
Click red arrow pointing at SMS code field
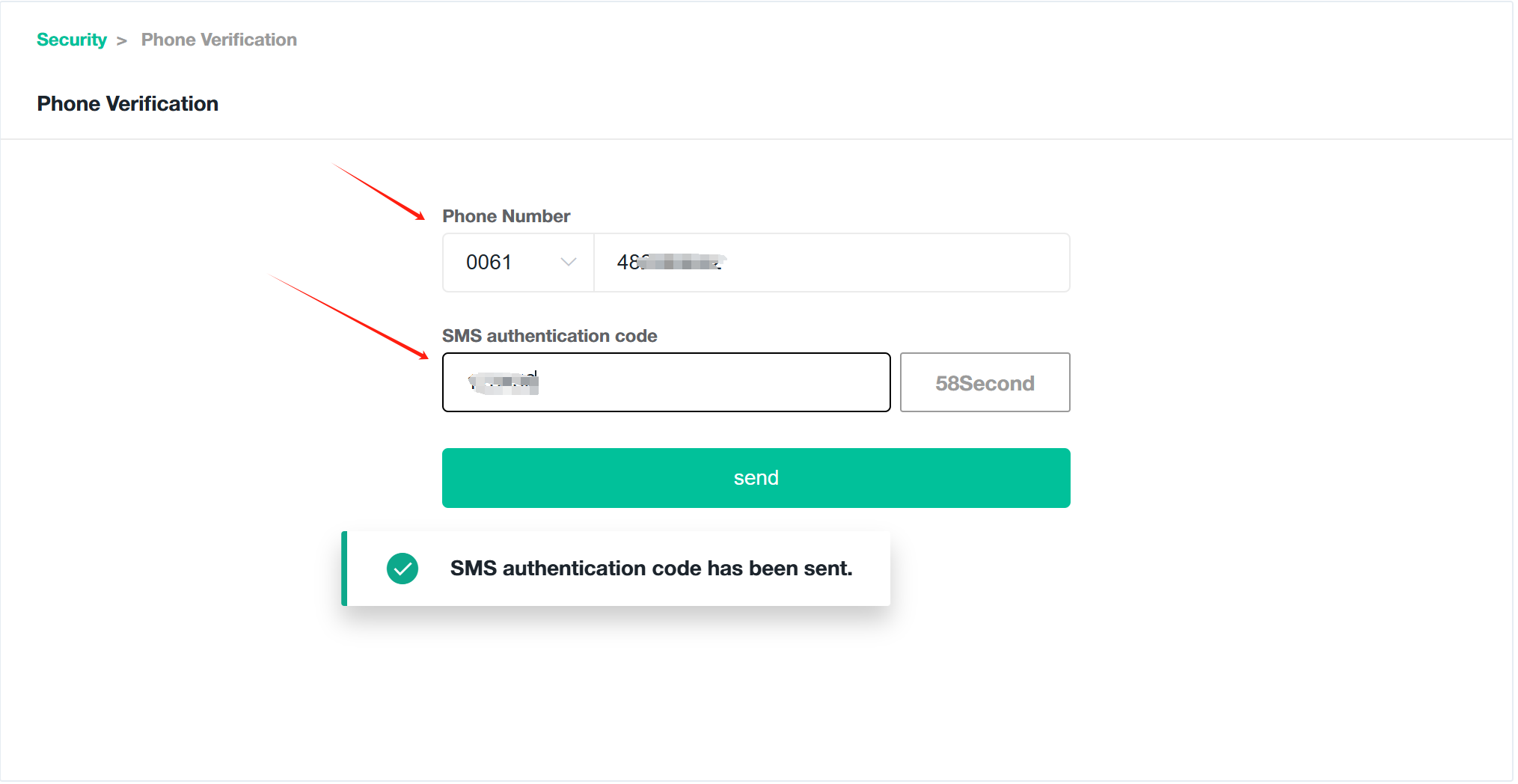[x=349, y=316]
